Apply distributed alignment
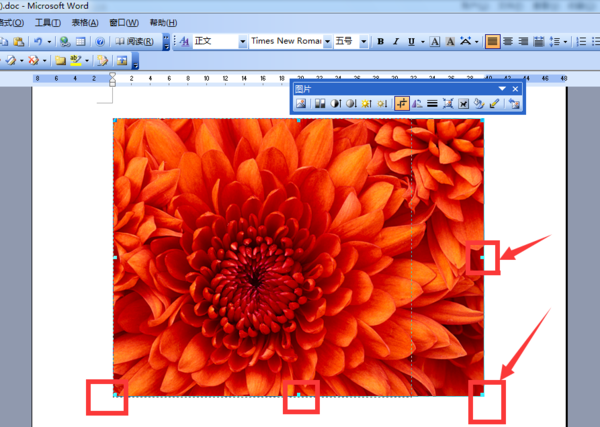 (x=539, y=41)
